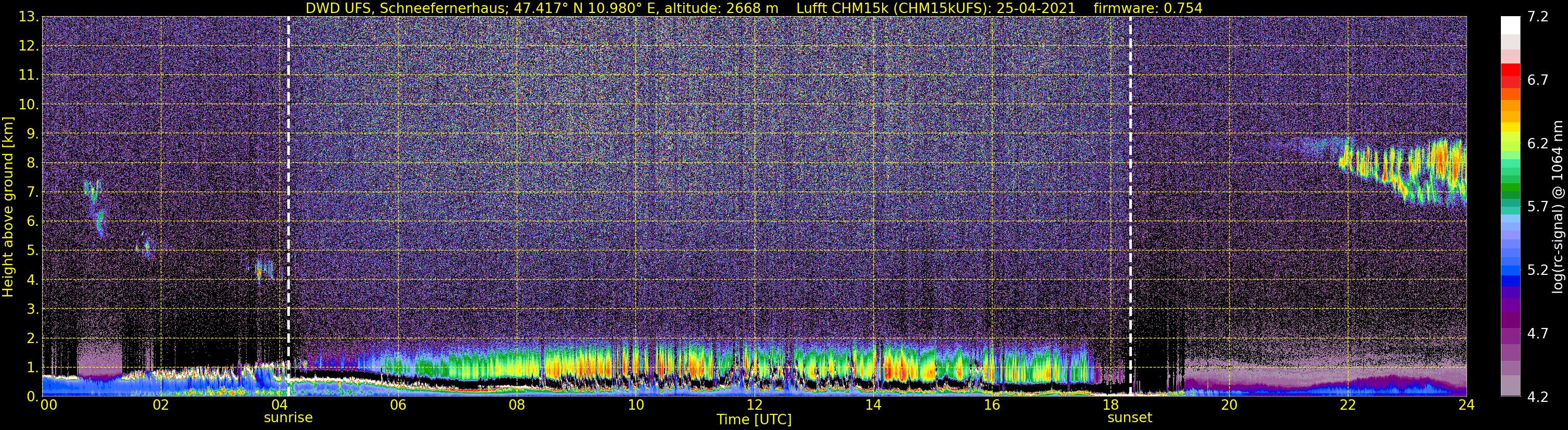
Task: Click the white dashed sunrise line
Action: (x=288, y=206)
